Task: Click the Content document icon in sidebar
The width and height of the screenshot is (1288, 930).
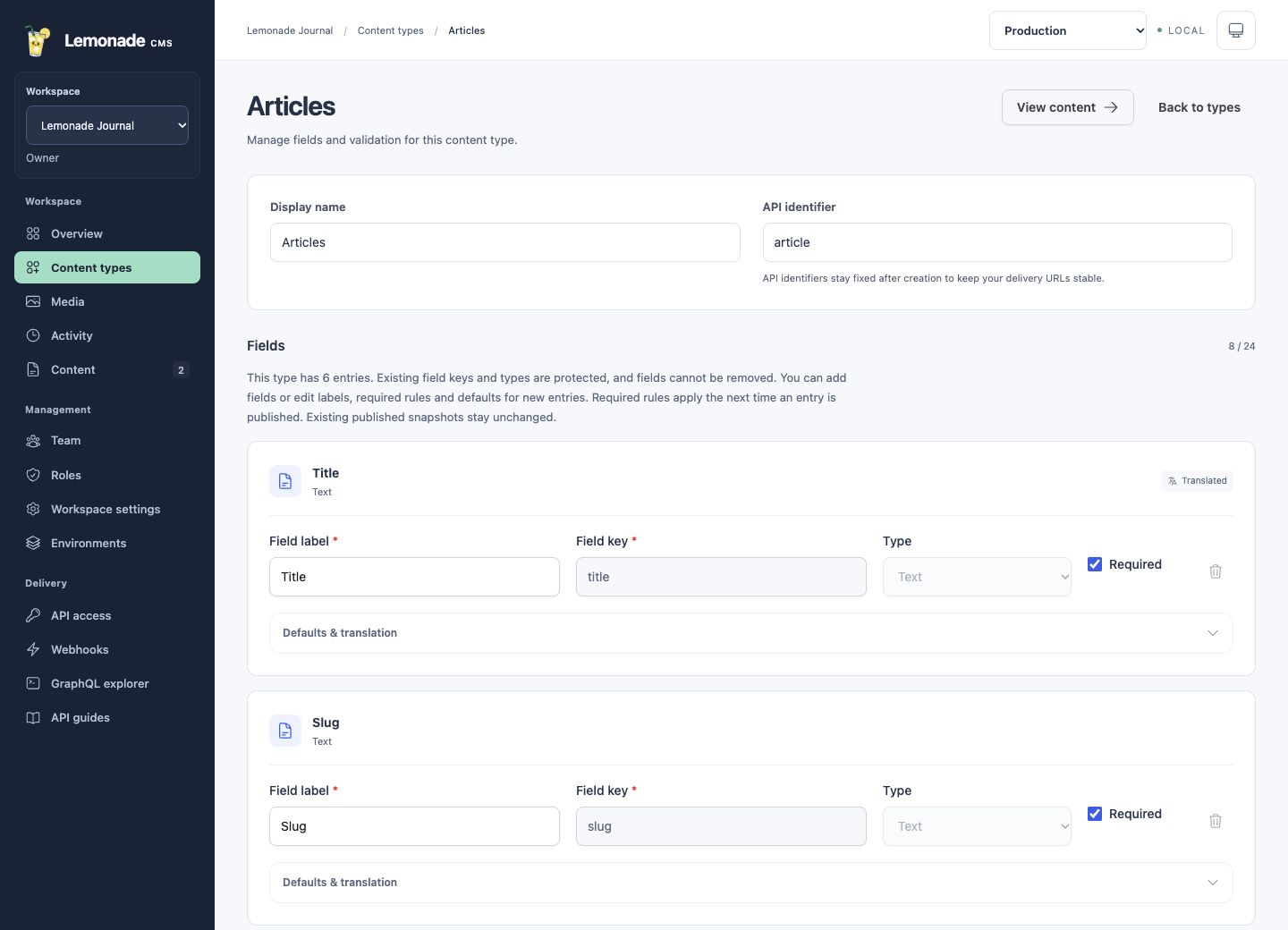Action: tap(33, 369)
